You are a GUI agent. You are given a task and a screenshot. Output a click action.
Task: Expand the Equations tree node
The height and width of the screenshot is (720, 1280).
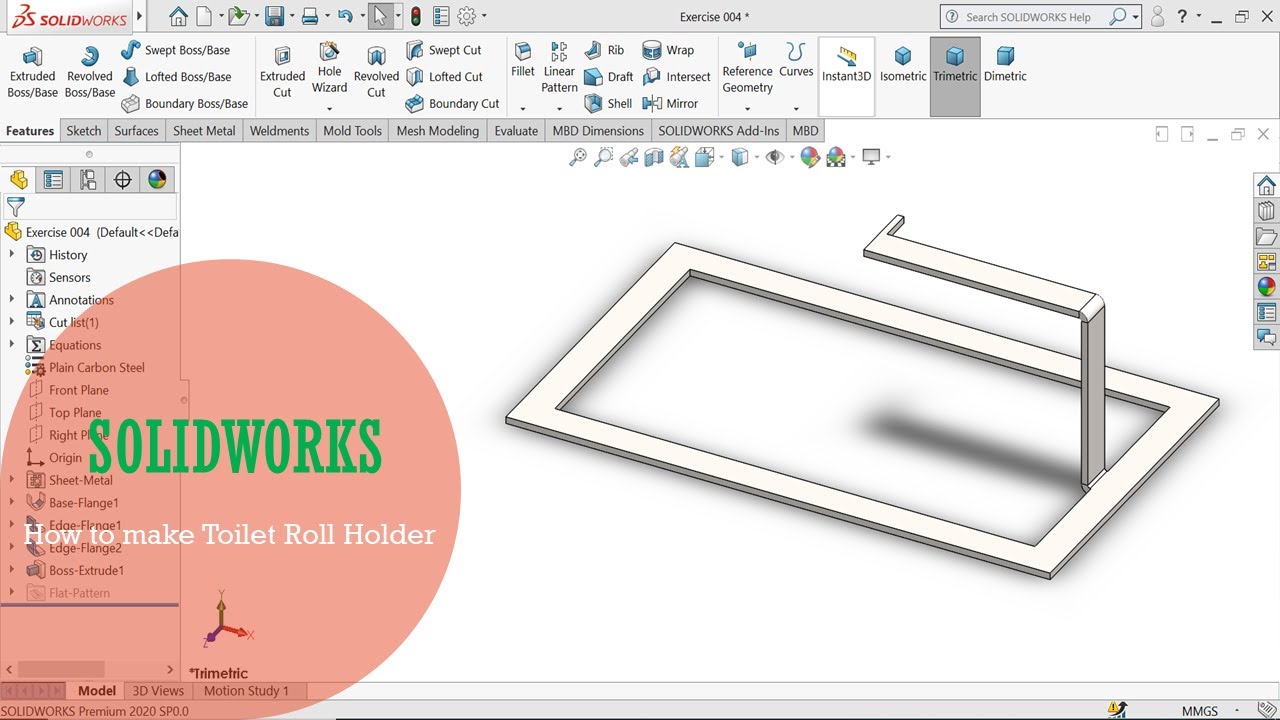tap(12, 345)
